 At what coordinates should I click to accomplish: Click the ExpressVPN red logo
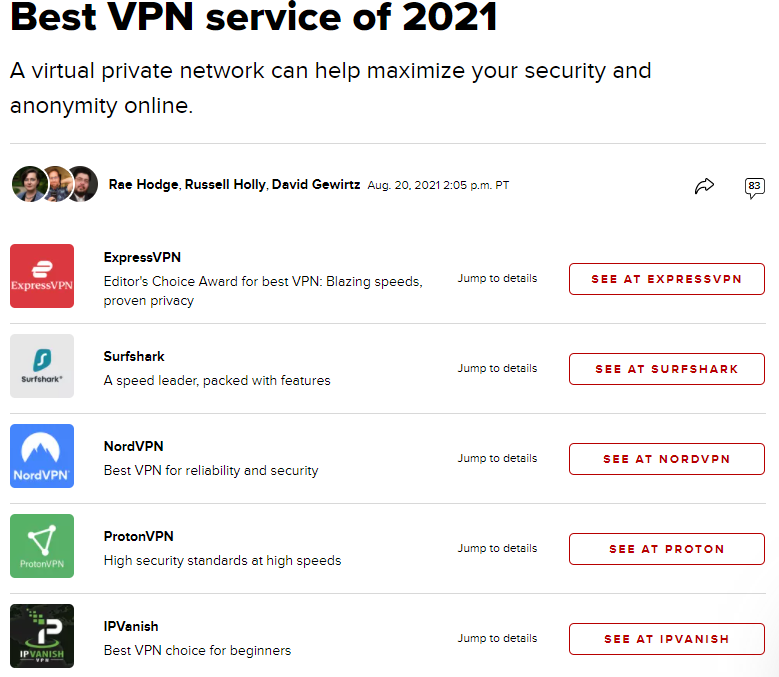point(42,276)
